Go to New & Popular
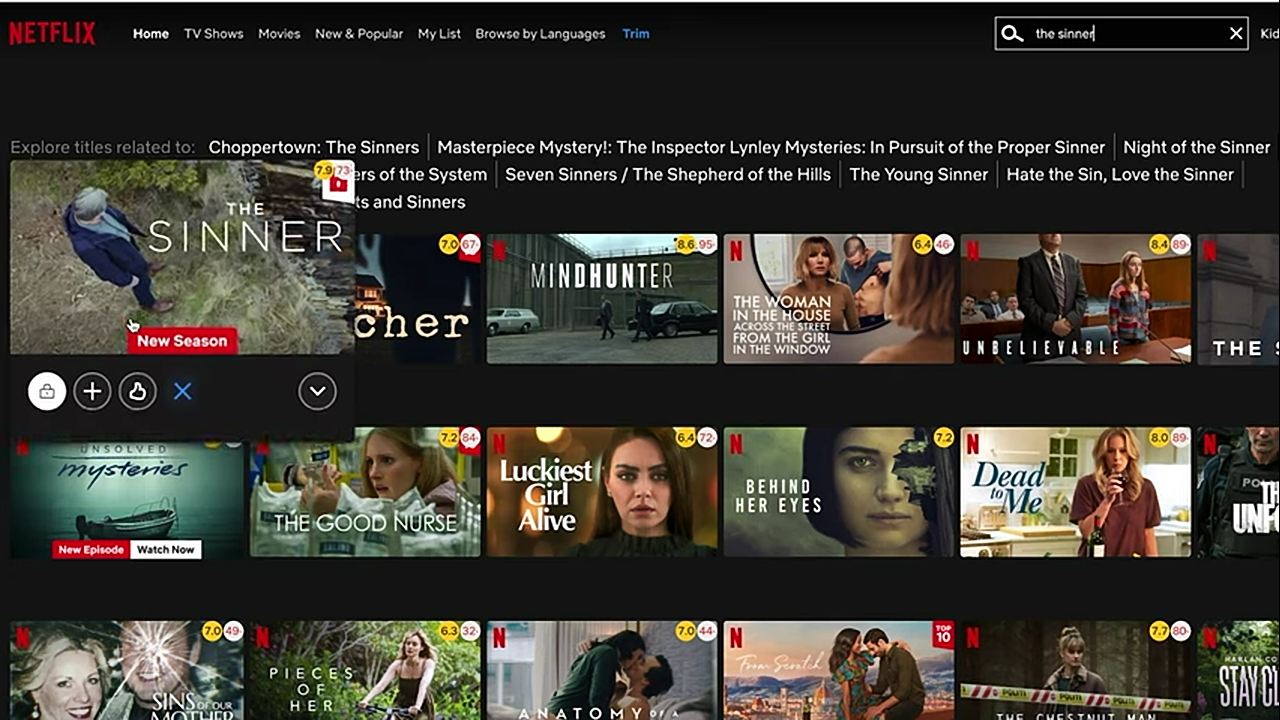The width and height of the screenshot is (1280, 720). (x=358, y=34)
